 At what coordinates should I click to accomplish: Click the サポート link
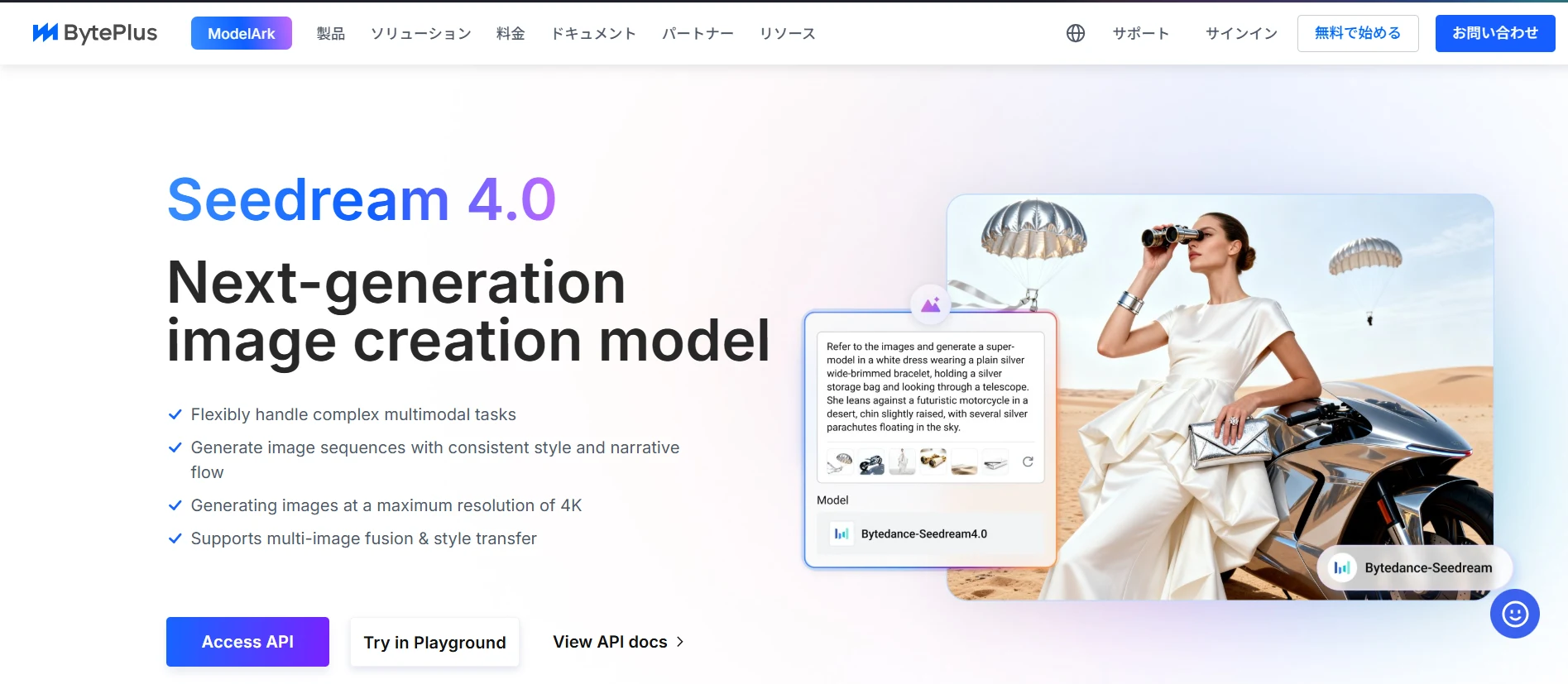pyautogui.click(x=1141, y=33)
